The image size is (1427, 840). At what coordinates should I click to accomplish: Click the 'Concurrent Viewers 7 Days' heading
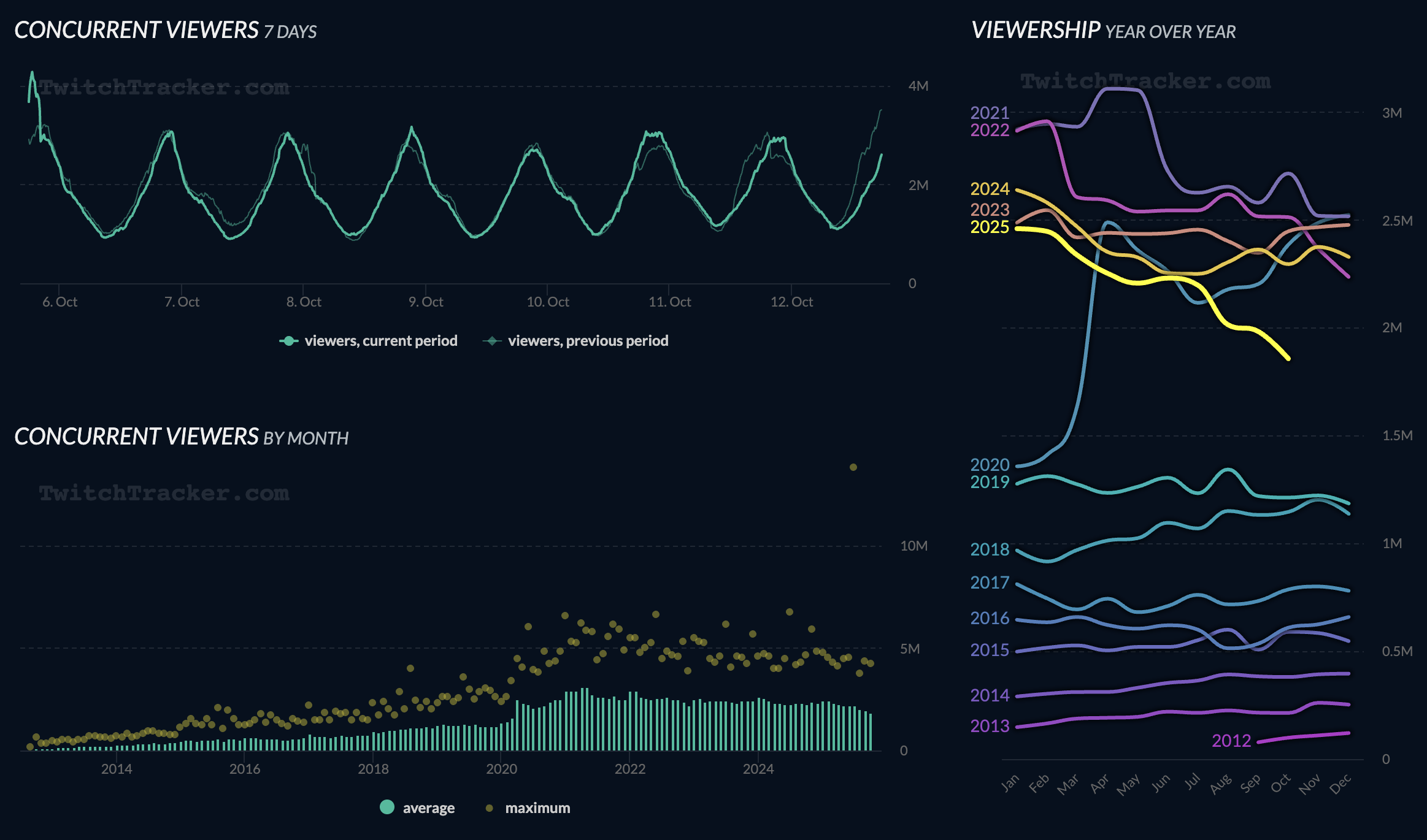[x=166, y=30]
